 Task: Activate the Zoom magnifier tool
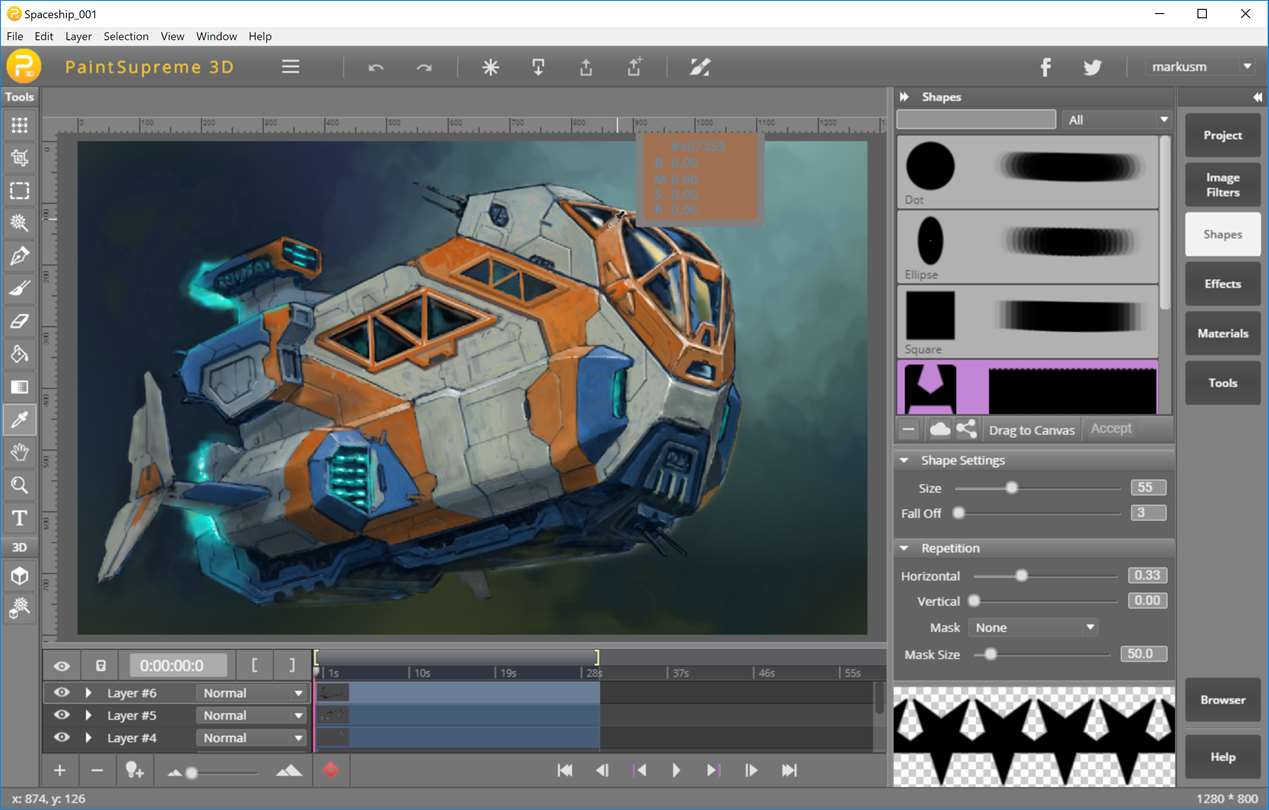(19, 486)
